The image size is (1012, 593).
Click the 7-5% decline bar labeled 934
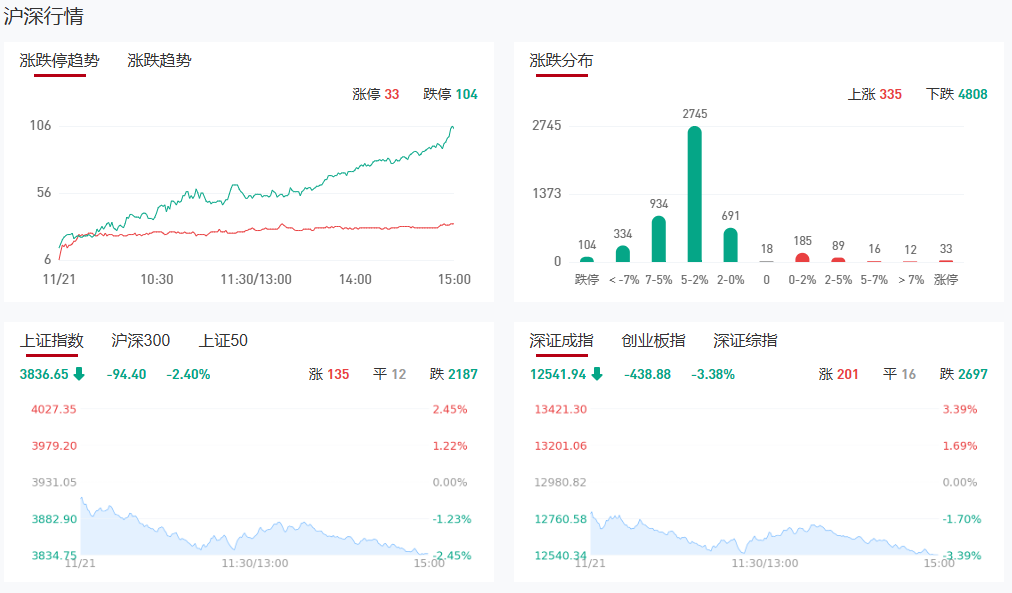659,240
